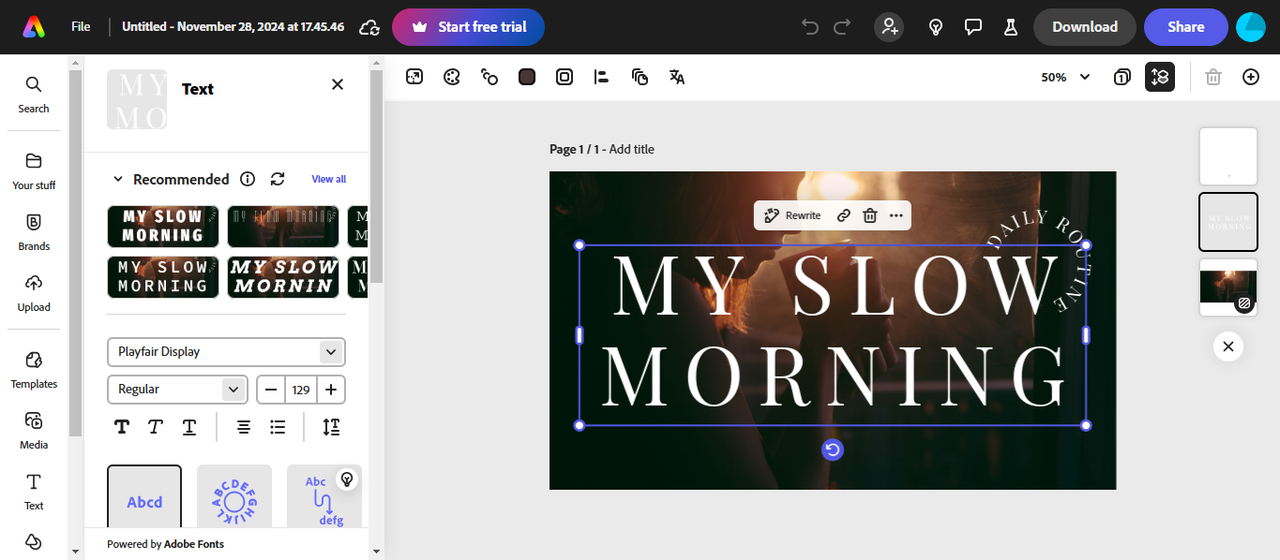Click Rewrite in floating text toolbar
The height and width of the screenshot is (560, 1280).
(x=793, y=215)
